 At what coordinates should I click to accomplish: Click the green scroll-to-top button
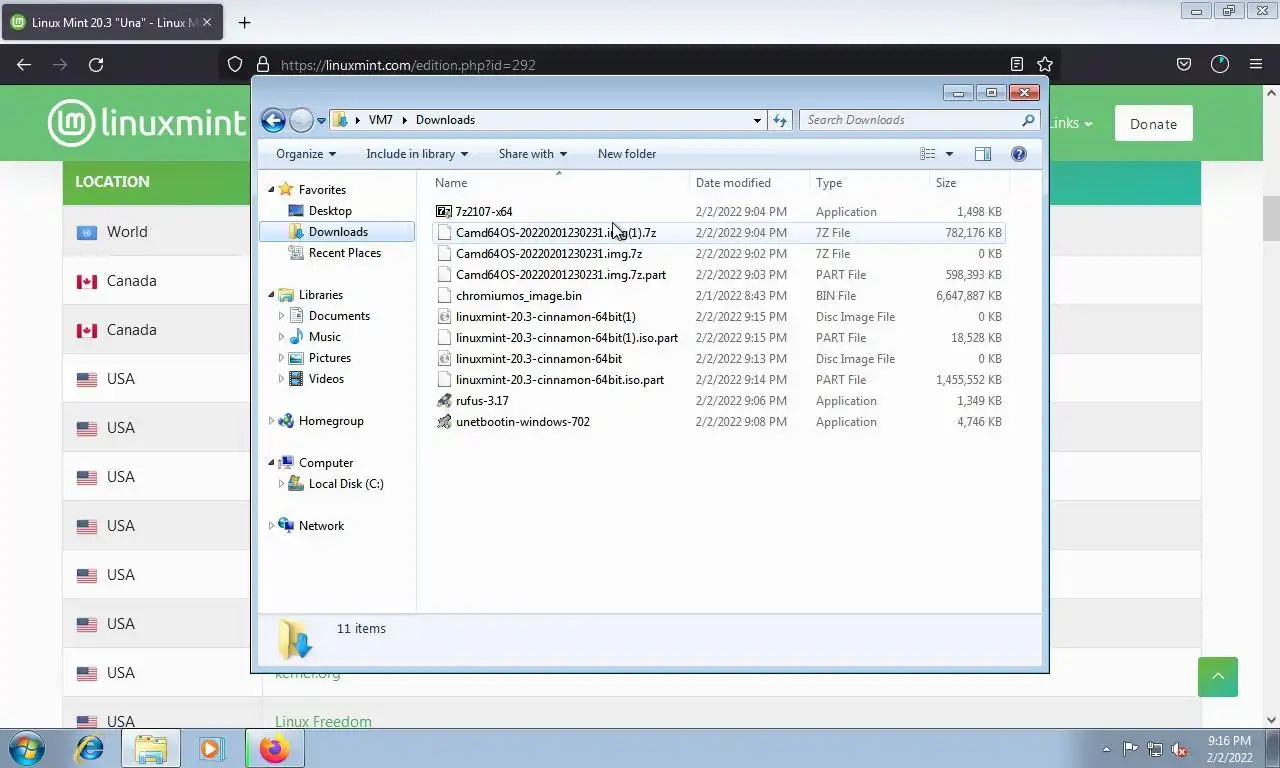1218,677
